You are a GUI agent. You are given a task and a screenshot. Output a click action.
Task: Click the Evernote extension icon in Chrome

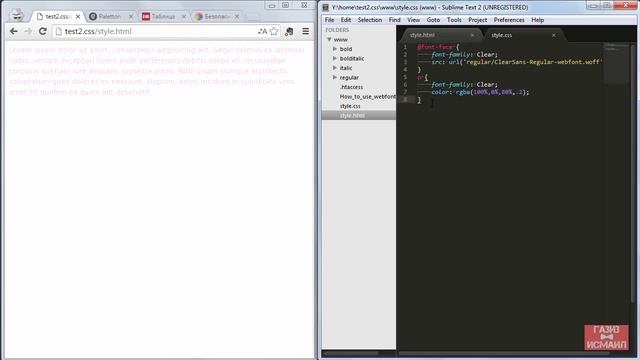(289, 31)
